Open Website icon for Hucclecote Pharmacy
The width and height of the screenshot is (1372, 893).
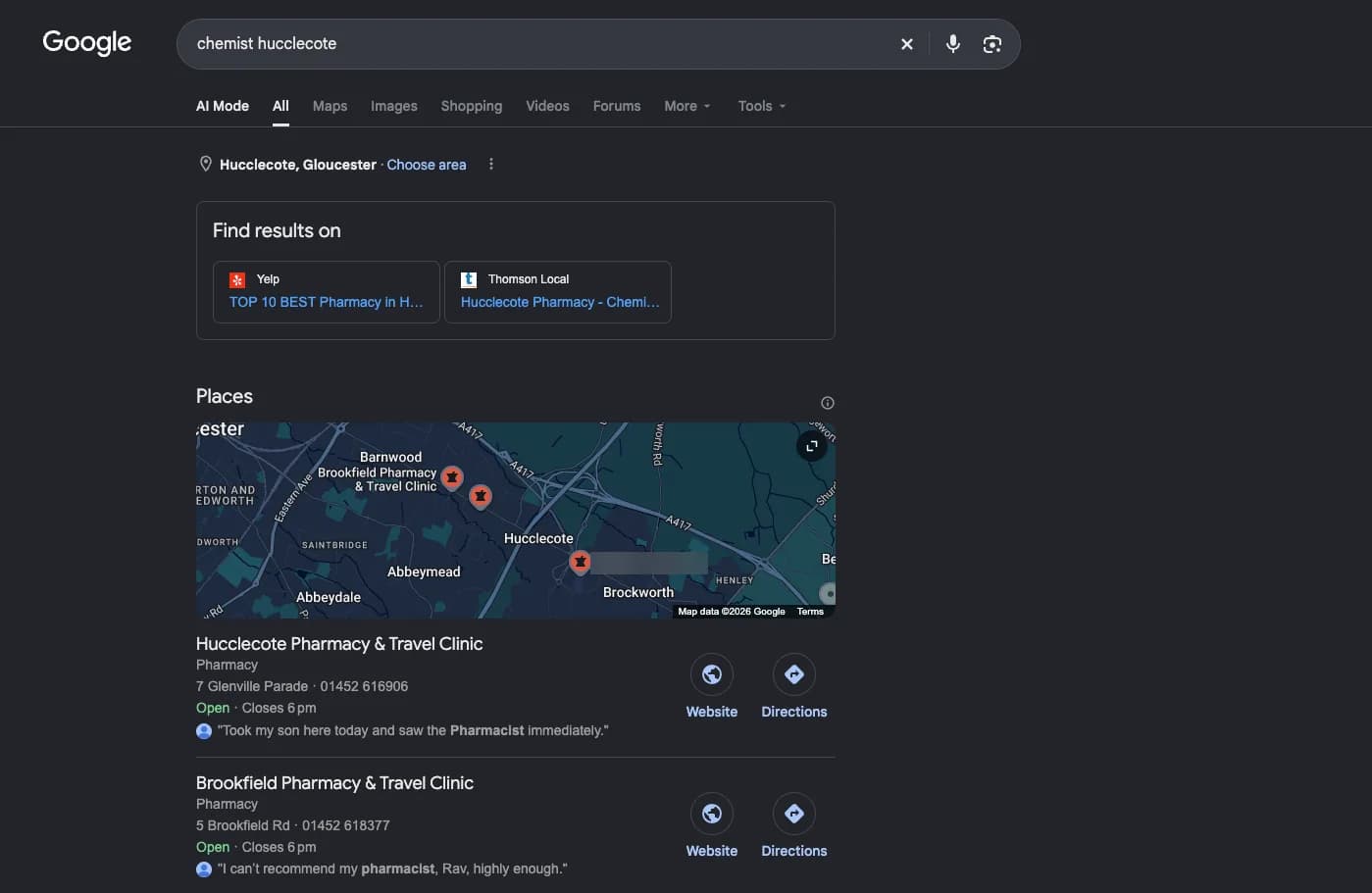(x=712, y=674)
